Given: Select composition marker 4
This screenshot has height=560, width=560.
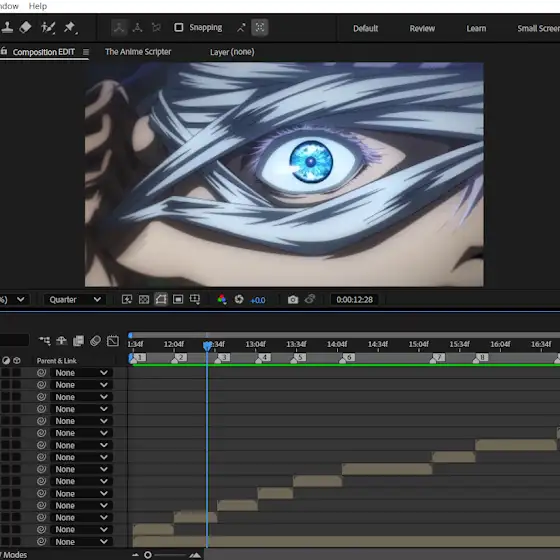Looking at the screenshot, I should 263,358.
